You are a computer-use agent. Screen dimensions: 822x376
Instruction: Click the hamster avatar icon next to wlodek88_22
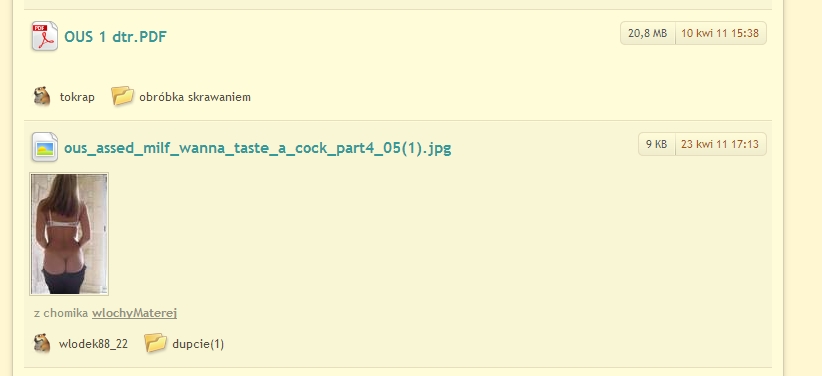[x=42, y=343]
